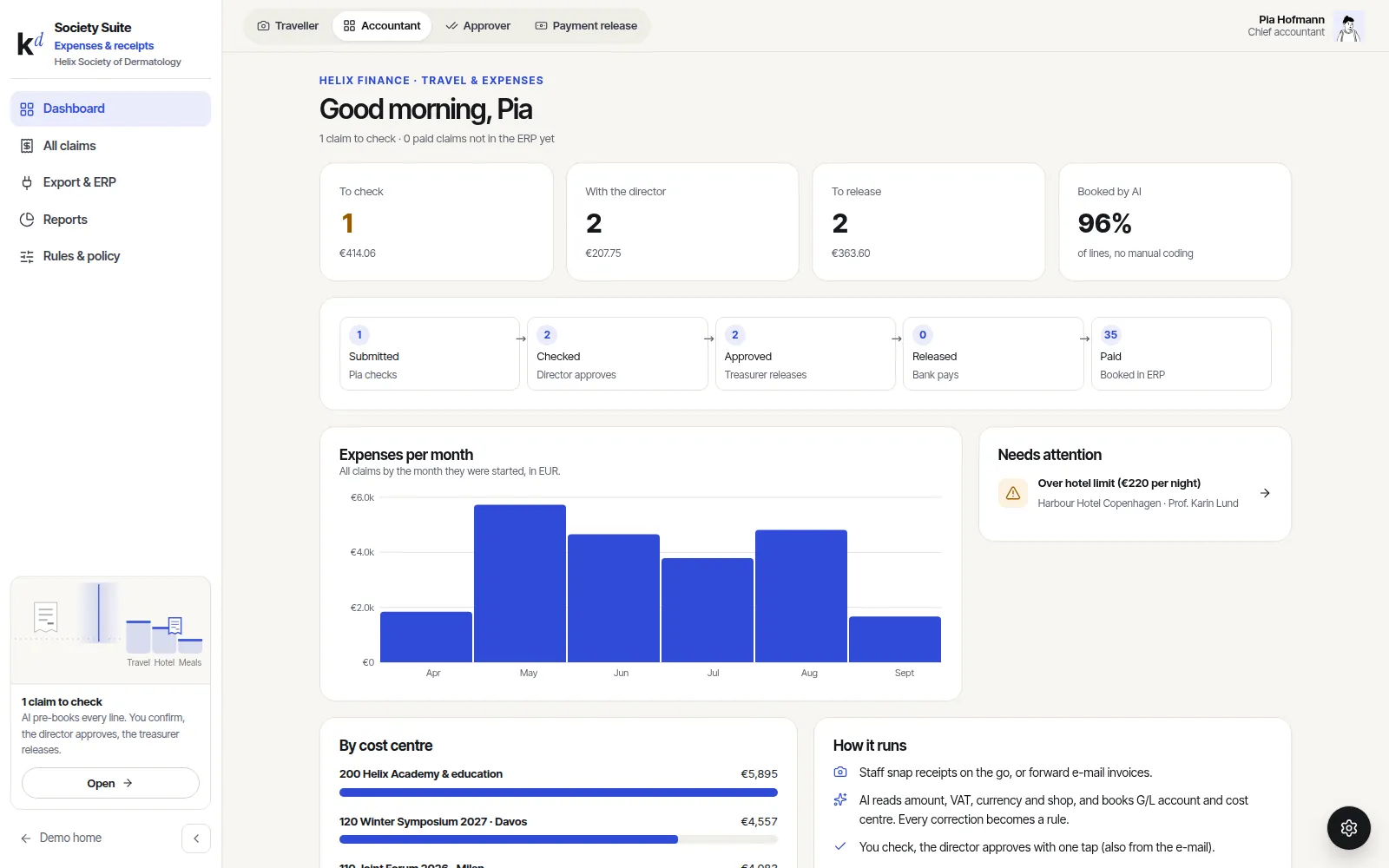Click the Travel Hotel Meals illustration thumbnail
Image resolution: width=1389 pixels, height=868 pixels.
click(110, 630)
